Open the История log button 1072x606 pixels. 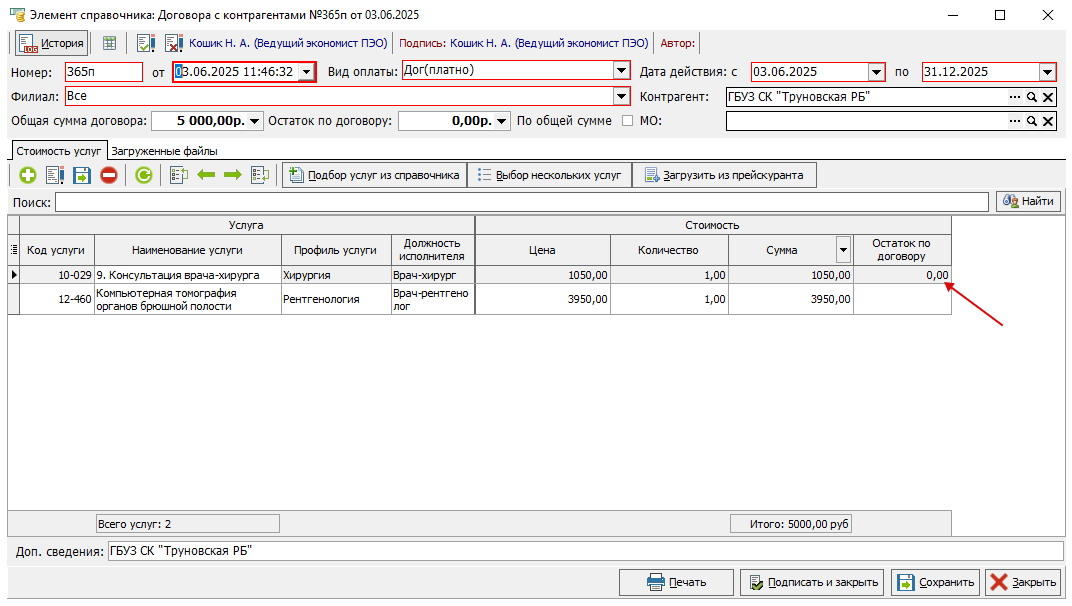click(51, 43)
